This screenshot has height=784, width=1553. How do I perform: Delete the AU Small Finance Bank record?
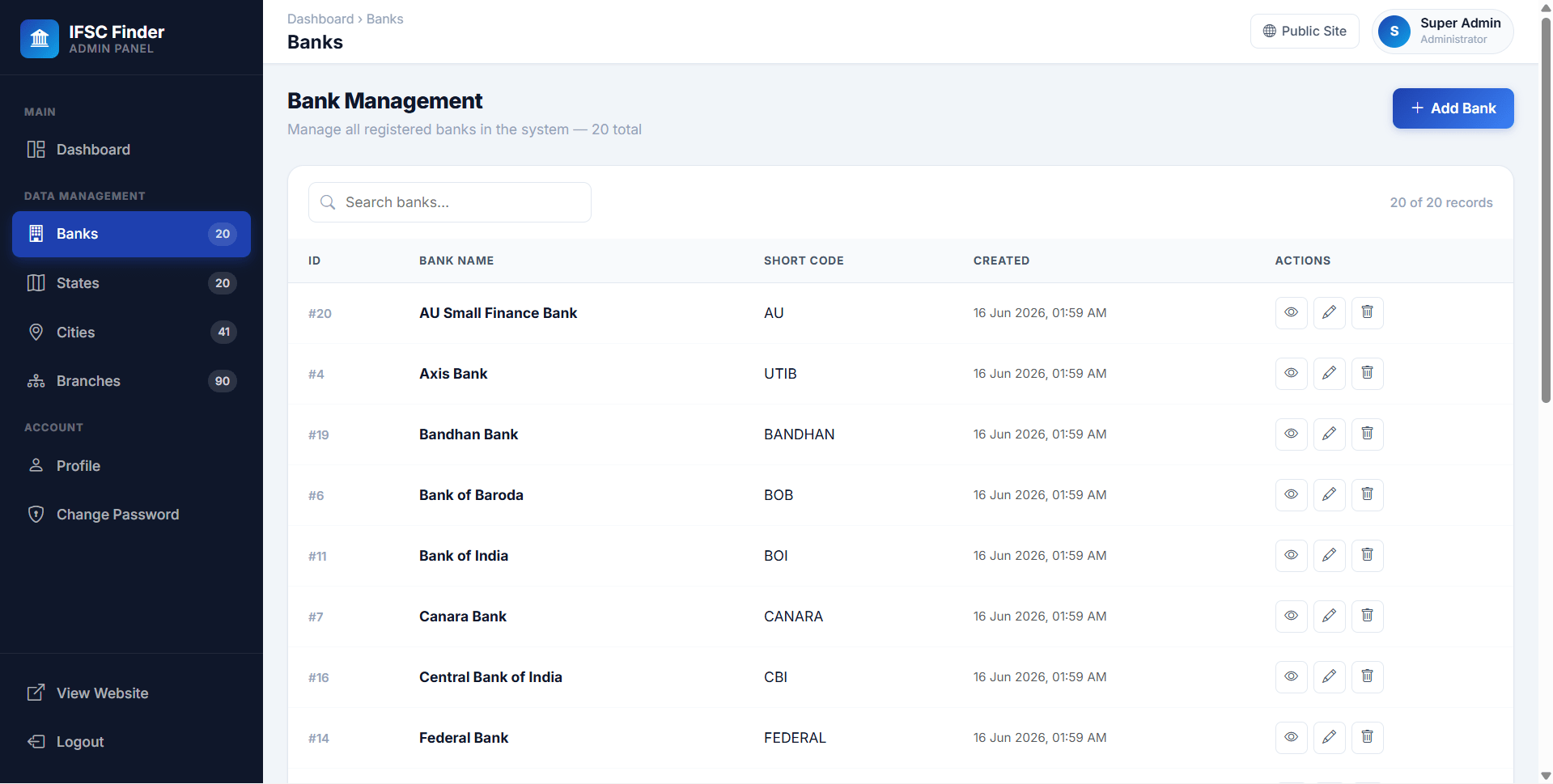[x=1367, y=312]
